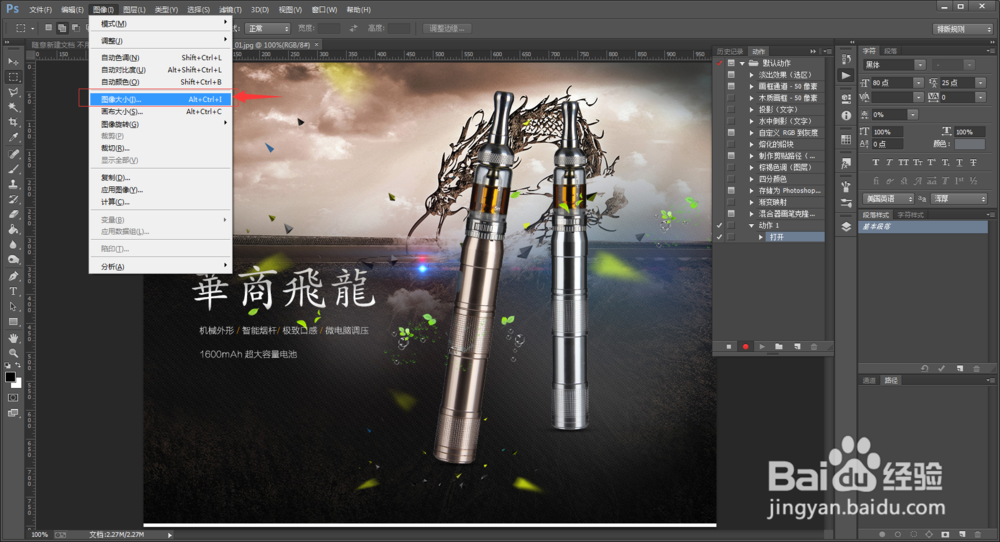Collapse the 动作 1 action

[751, 225]
